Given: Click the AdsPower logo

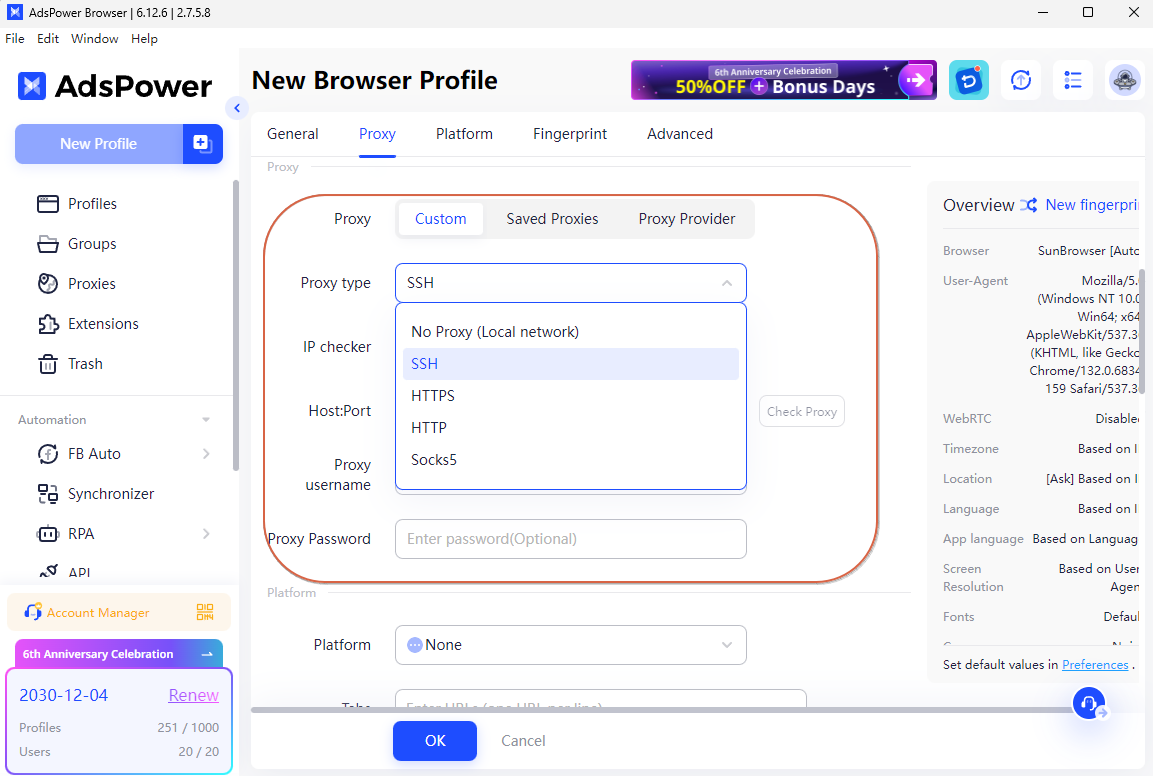Looking at the screenshot, I should [x=115, y=86].
